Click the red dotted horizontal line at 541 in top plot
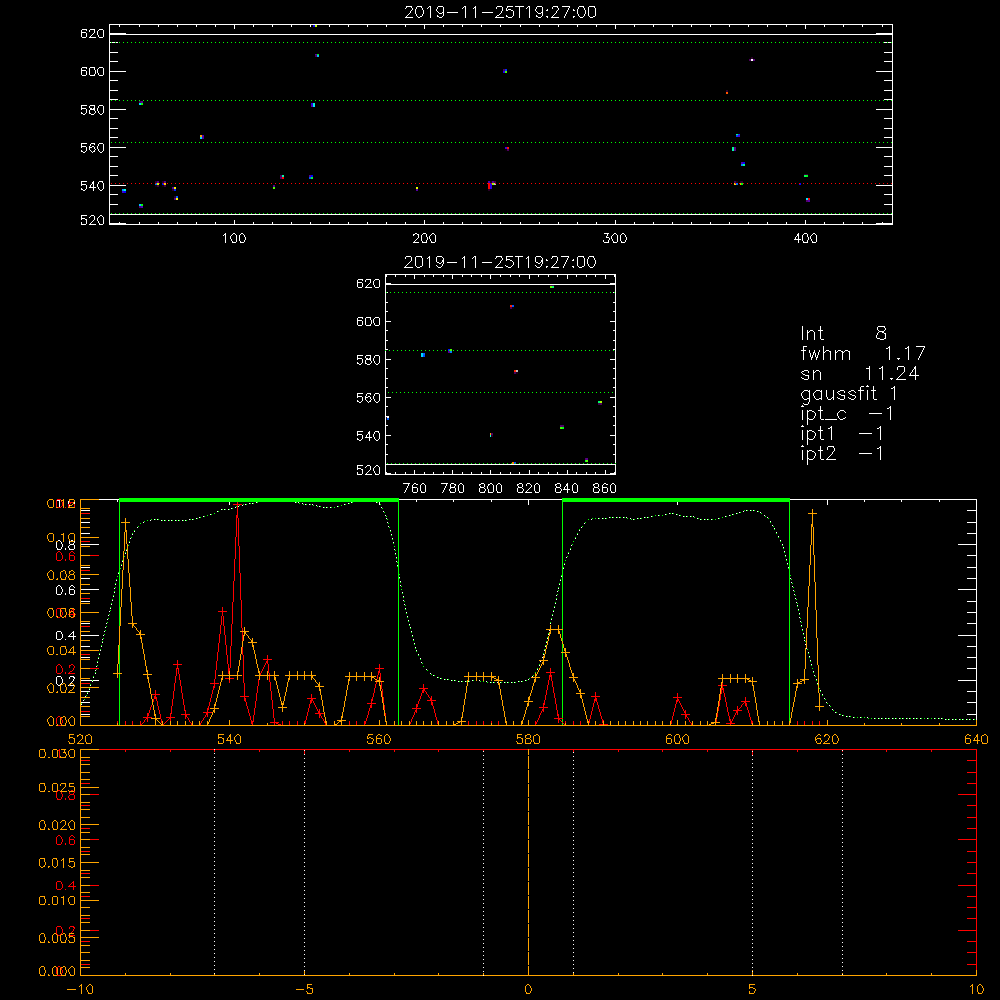The height and width of the screenshot is (1000, 1000). [501, 184]
